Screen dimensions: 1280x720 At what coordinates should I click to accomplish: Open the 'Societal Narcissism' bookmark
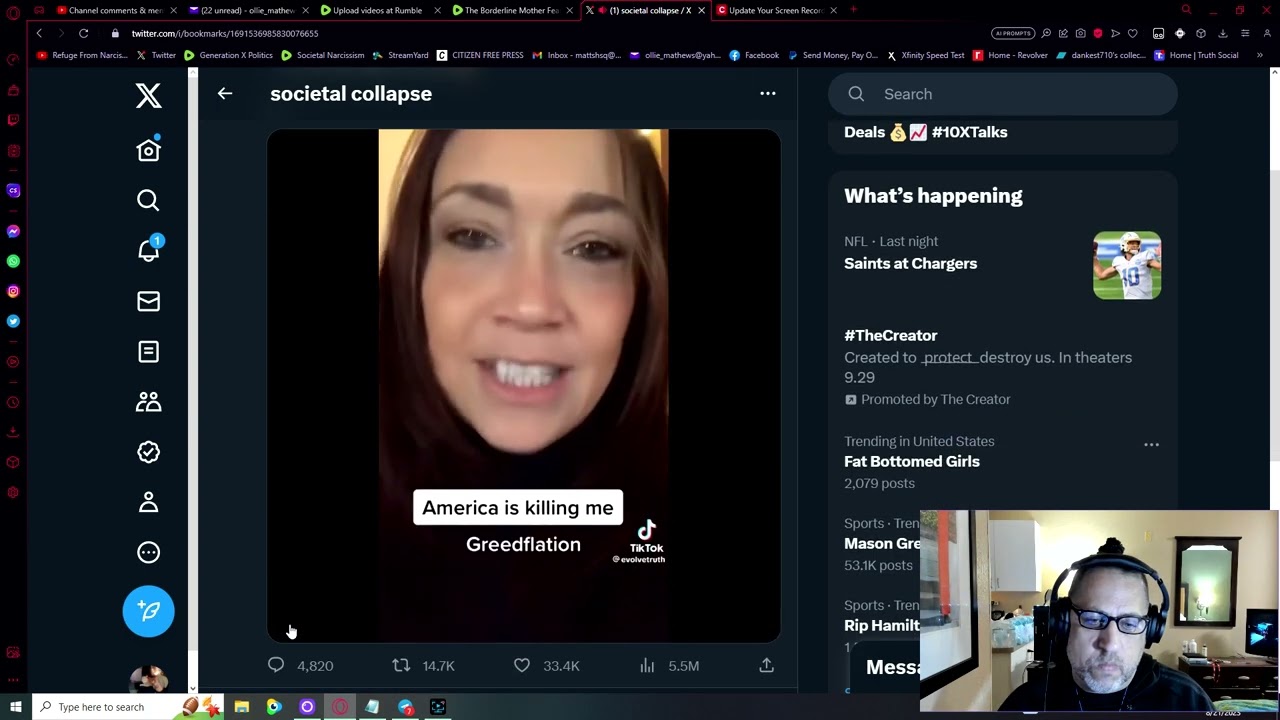(x=322, y=55)
